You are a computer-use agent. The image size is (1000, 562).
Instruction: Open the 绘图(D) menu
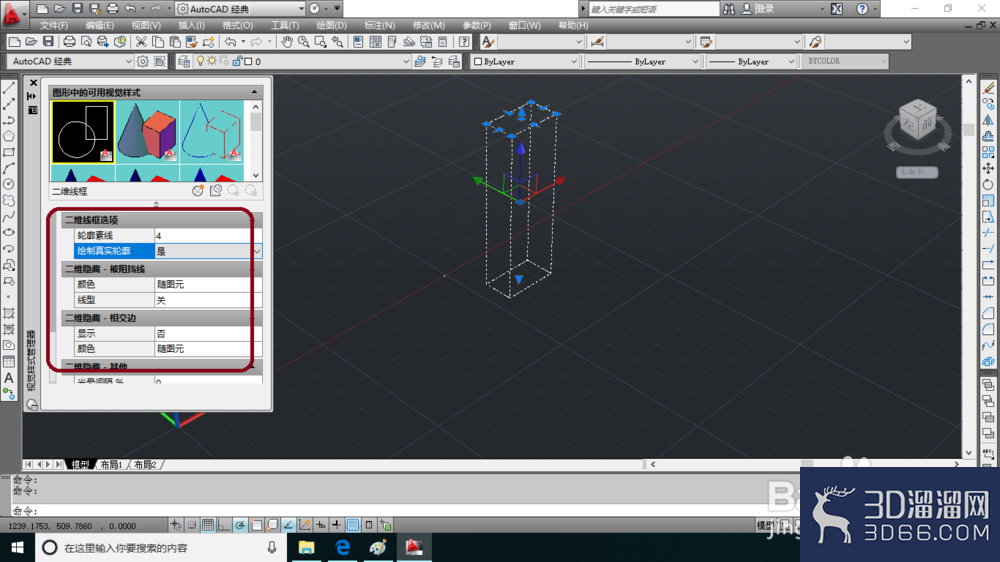331,26
